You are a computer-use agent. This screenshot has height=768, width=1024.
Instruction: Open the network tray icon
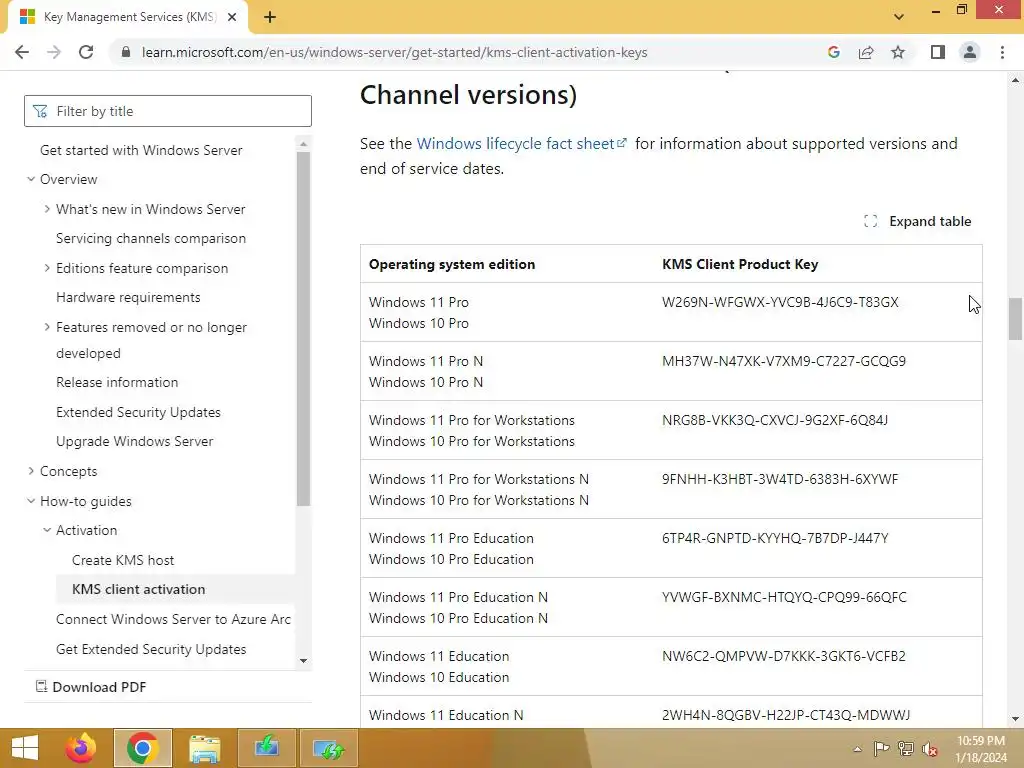tap(906, 748)
